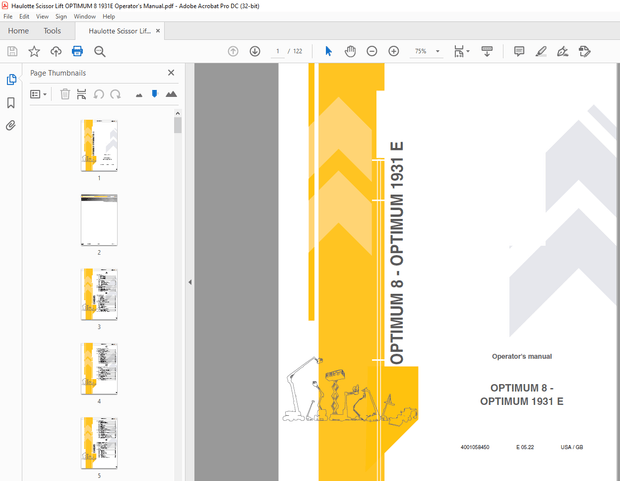Activate the selection arrow tool
620x481 pixels.
click(x=329, y=51)
